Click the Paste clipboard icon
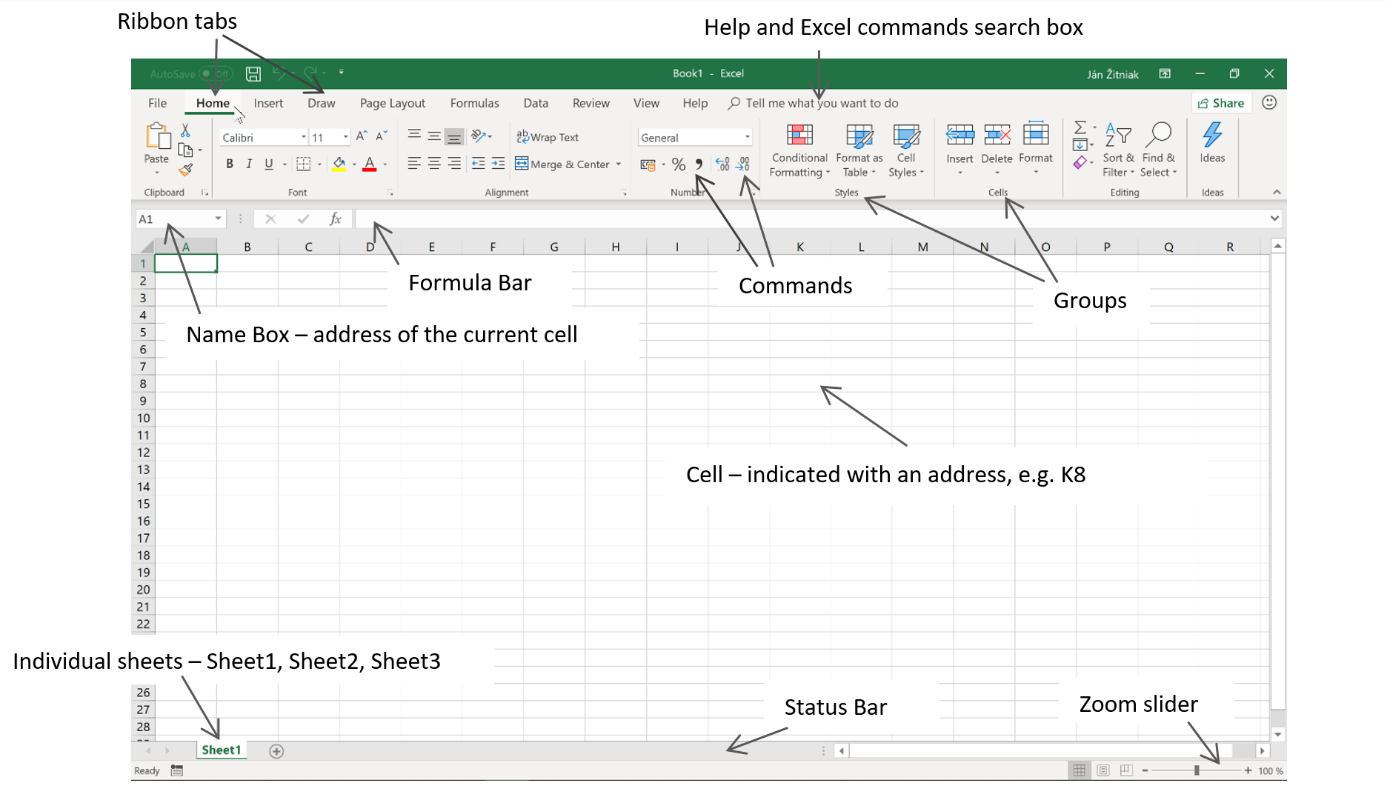1387x800 pixels. [157, 137]
